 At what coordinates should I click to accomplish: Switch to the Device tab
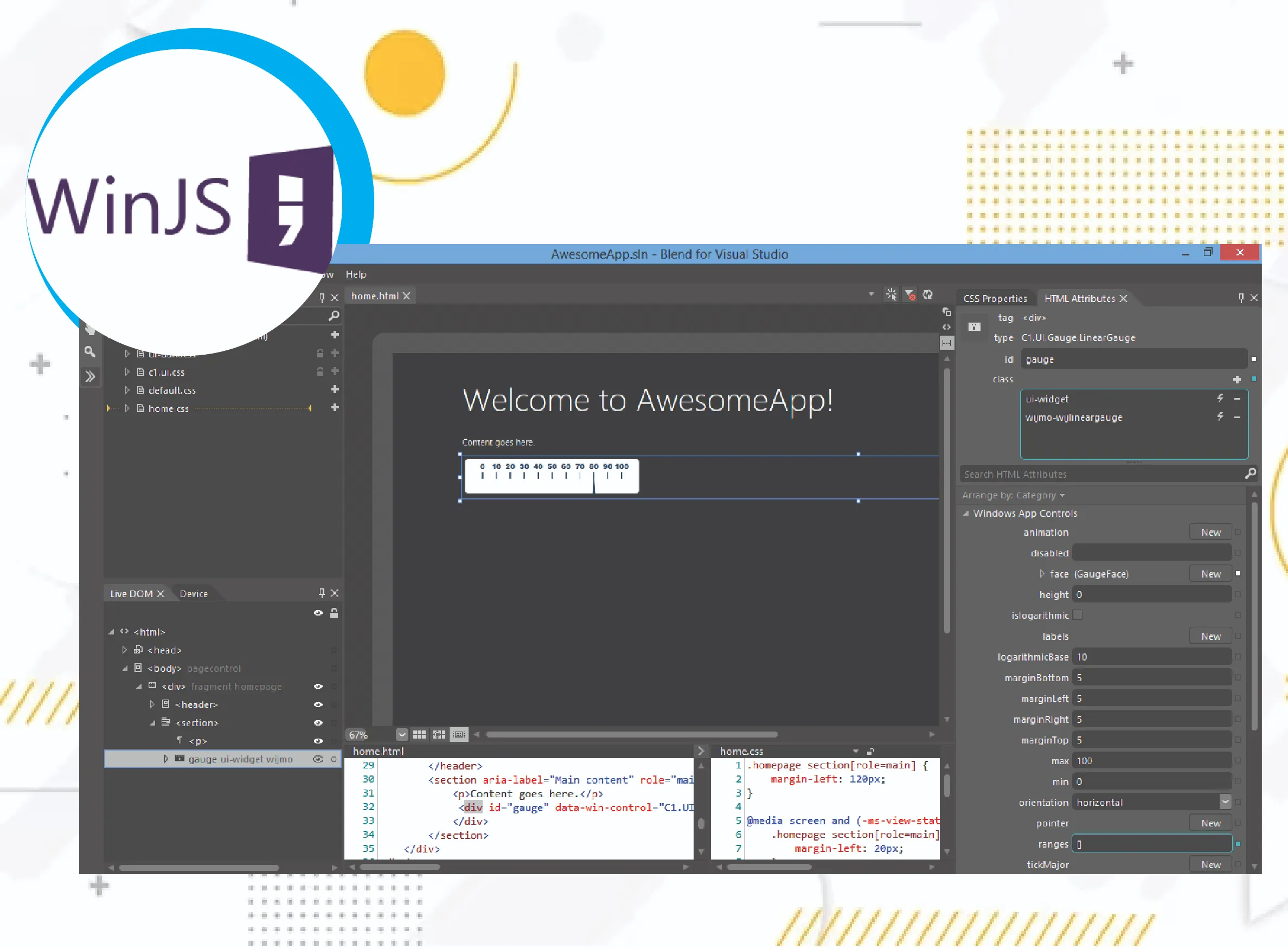tap(194, 593)
